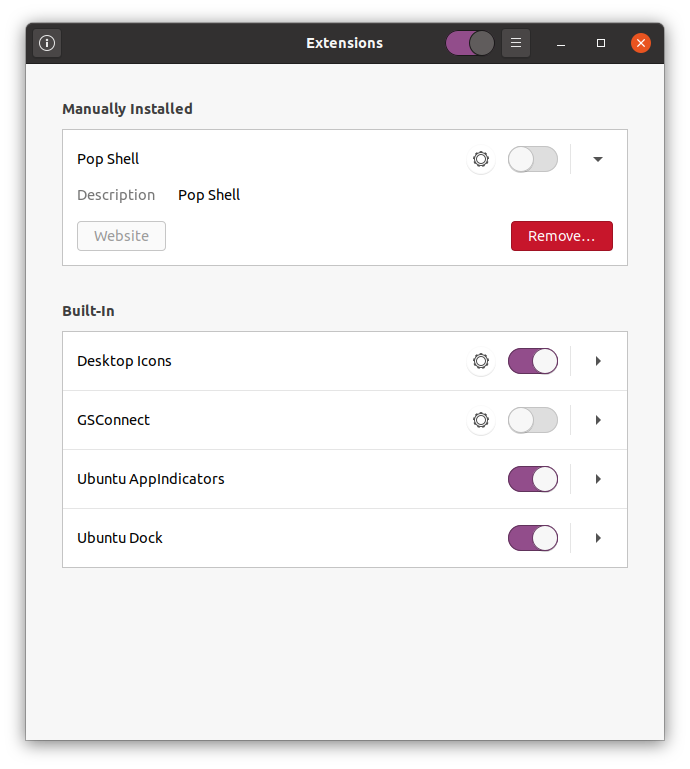Click the Website button

[121, 236]
